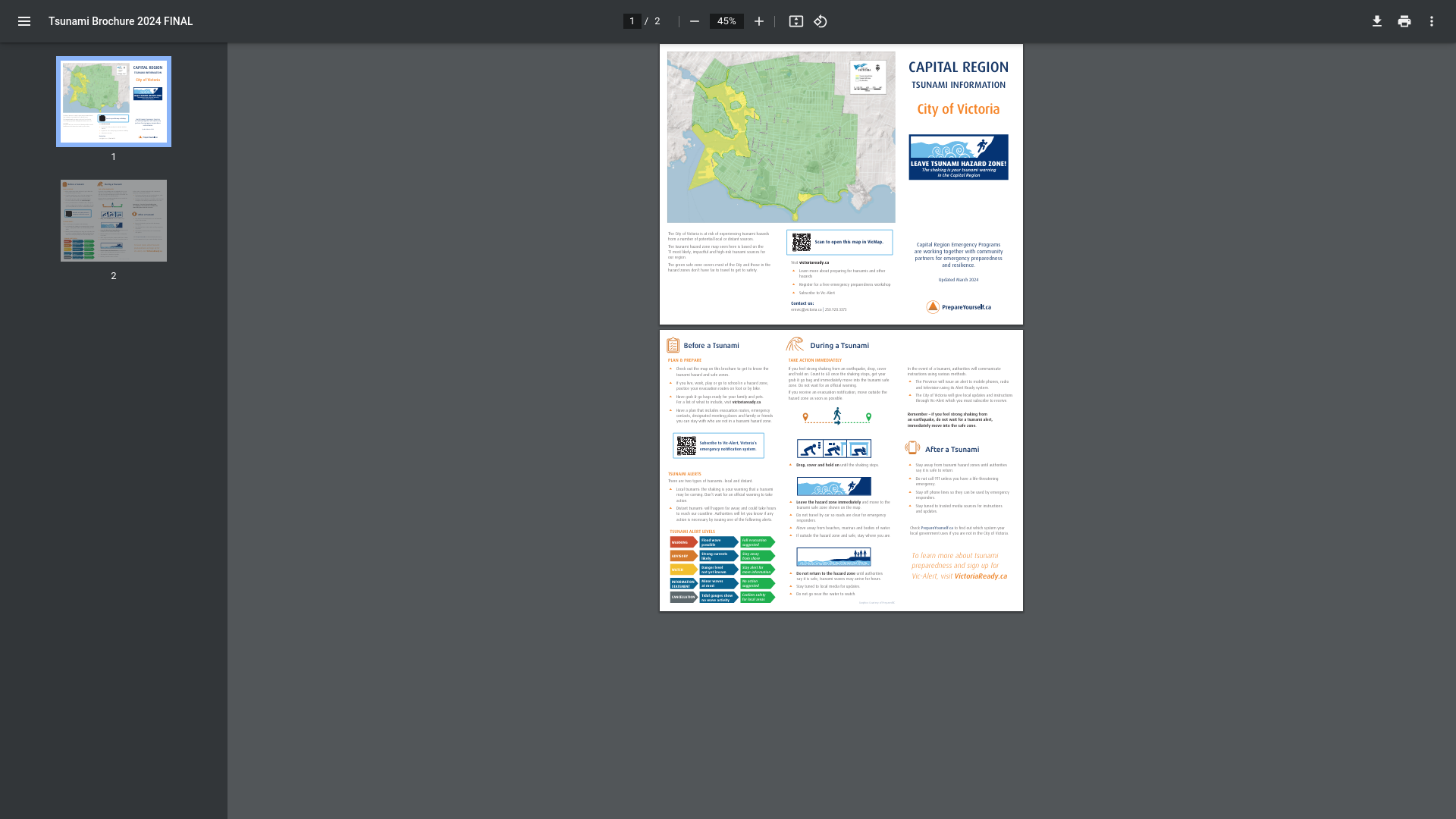Click the fit to page icon
The width and height of the screenshot is (1456, 819).
click(x=796, y=21)
